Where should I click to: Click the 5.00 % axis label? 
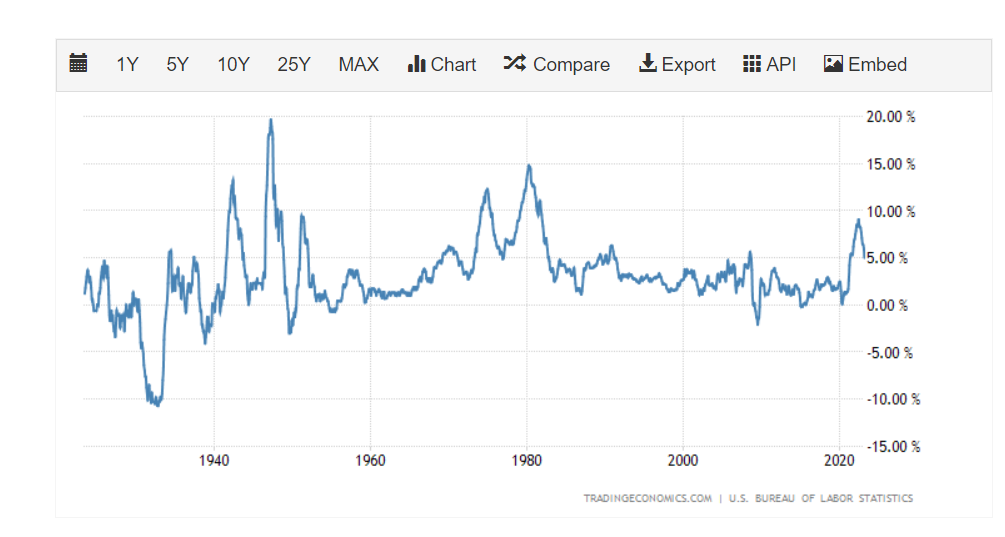pyautogui.click(x=887, y=258)
